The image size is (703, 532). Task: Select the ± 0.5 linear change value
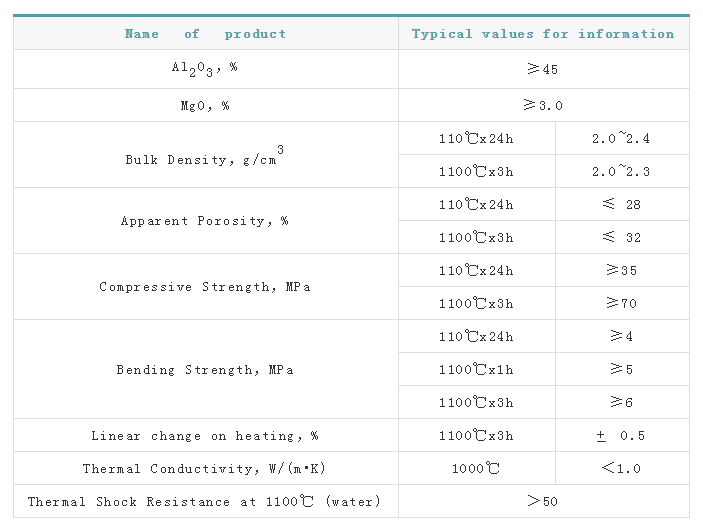[x=621, y=436]
